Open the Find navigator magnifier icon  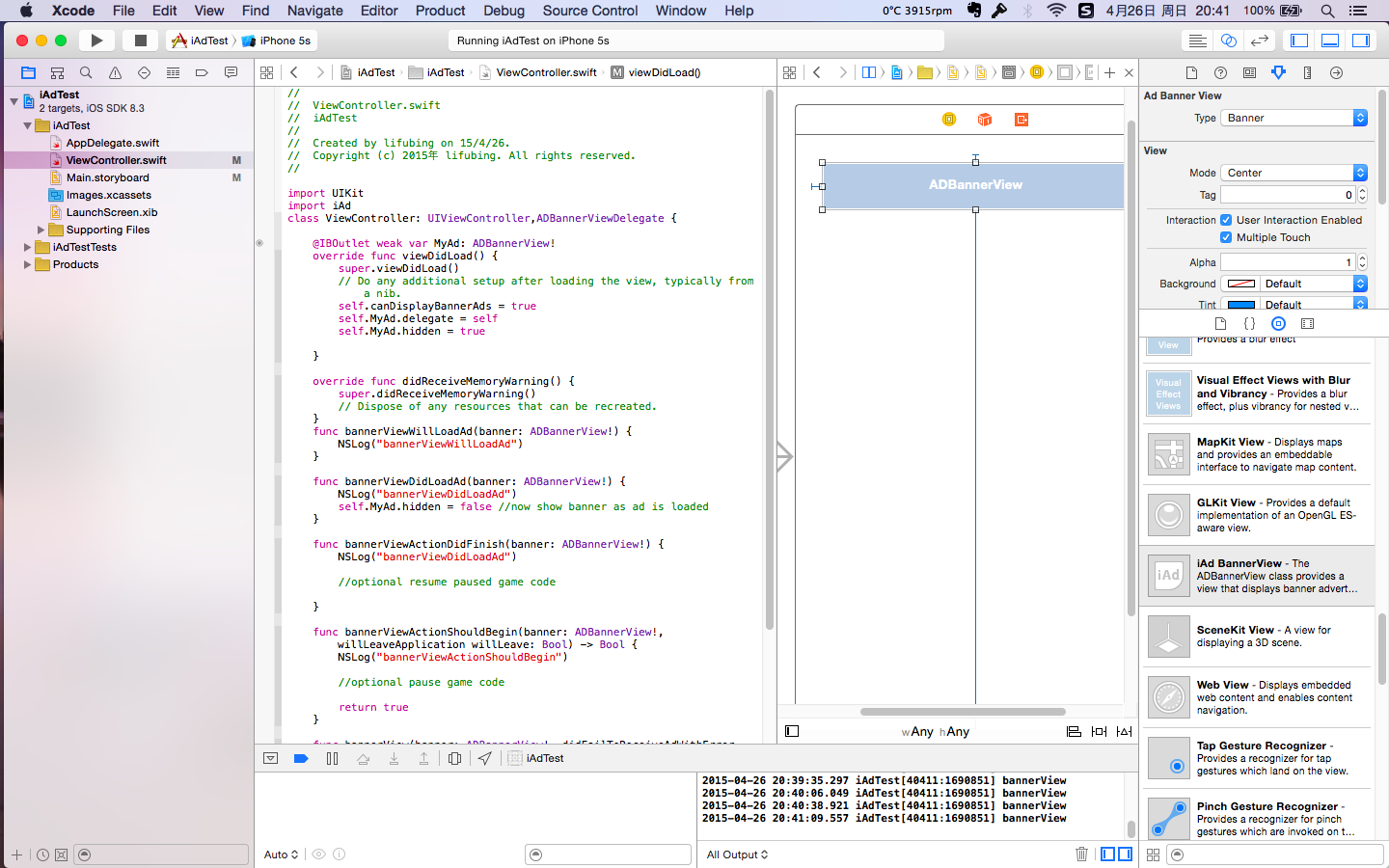(86, 72)
